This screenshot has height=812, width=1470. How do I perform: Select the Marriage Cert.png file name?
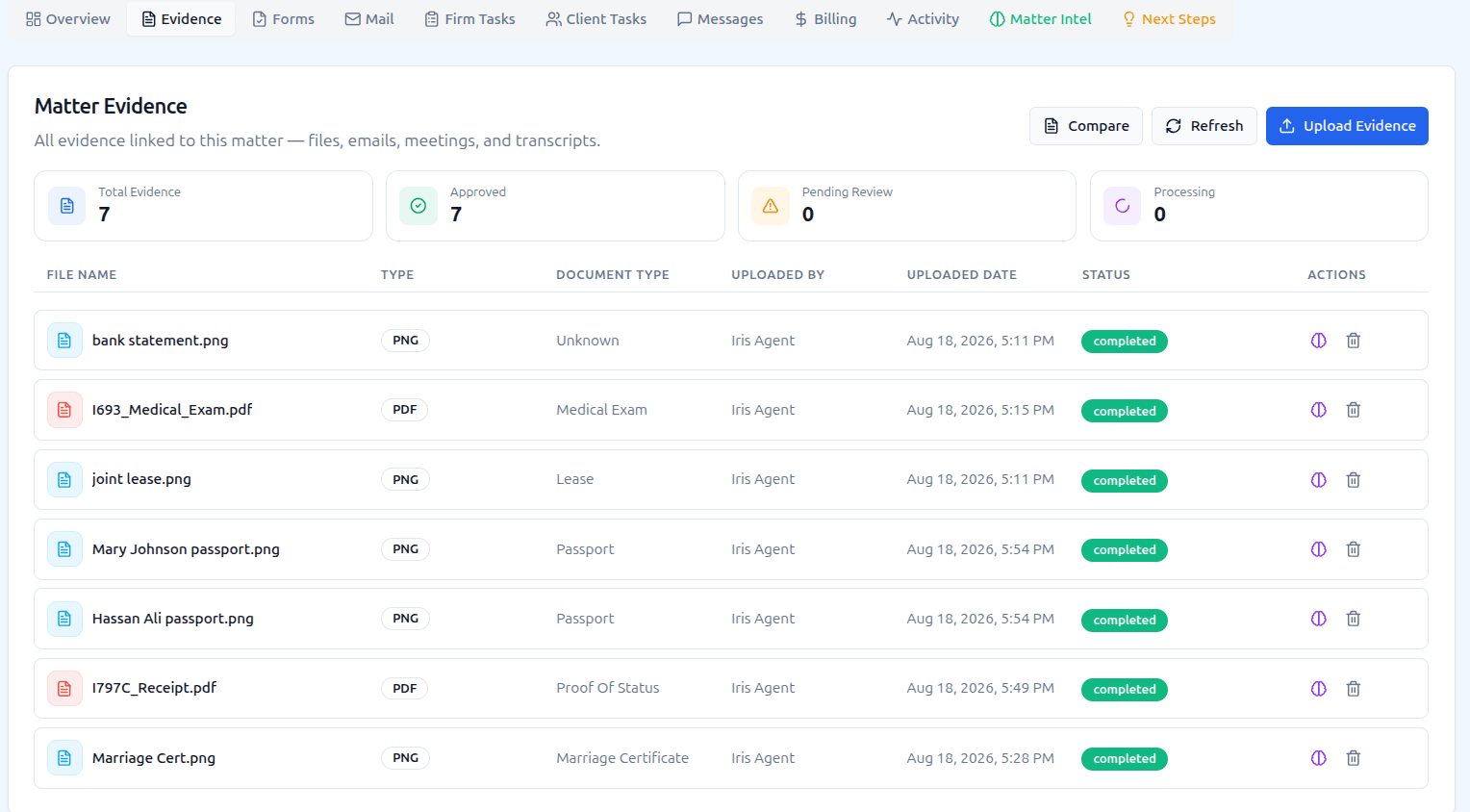click(x=154, y=758)
